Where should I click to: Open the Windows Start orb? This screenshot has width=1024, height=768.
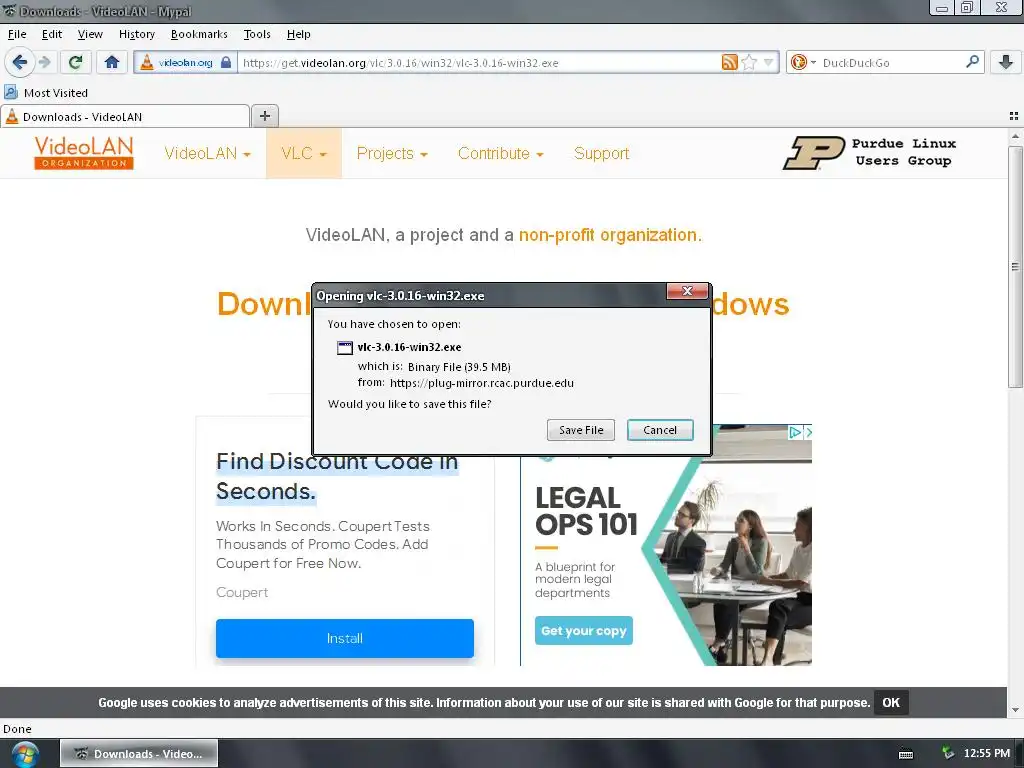pyautogui.click(x=25, y=754)
